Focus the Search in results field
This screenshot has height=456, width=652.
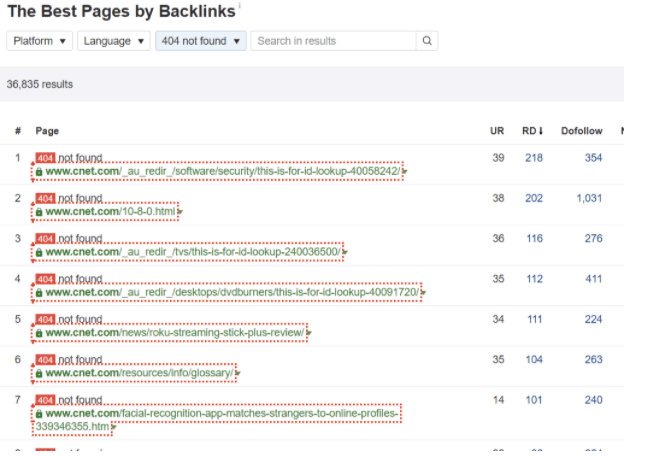[333, 41]
